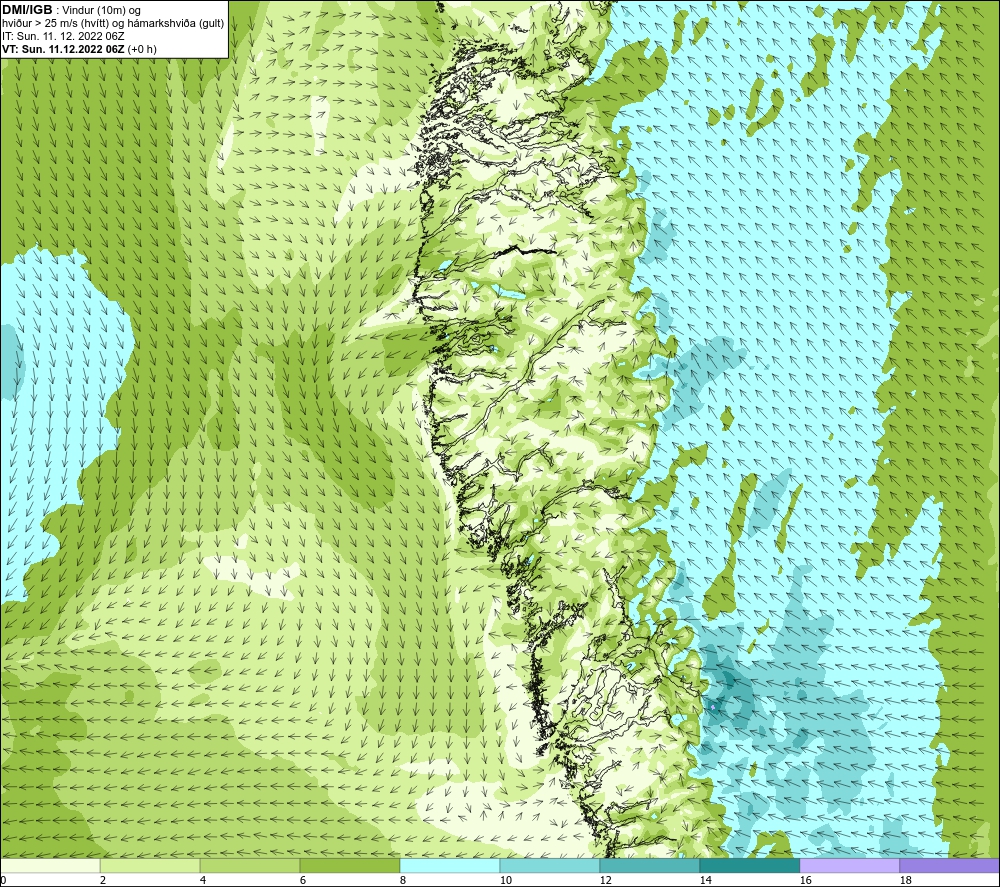
Task: Click the 12-14 m/s teal legend swatch
Action: (x=649, y=866)
